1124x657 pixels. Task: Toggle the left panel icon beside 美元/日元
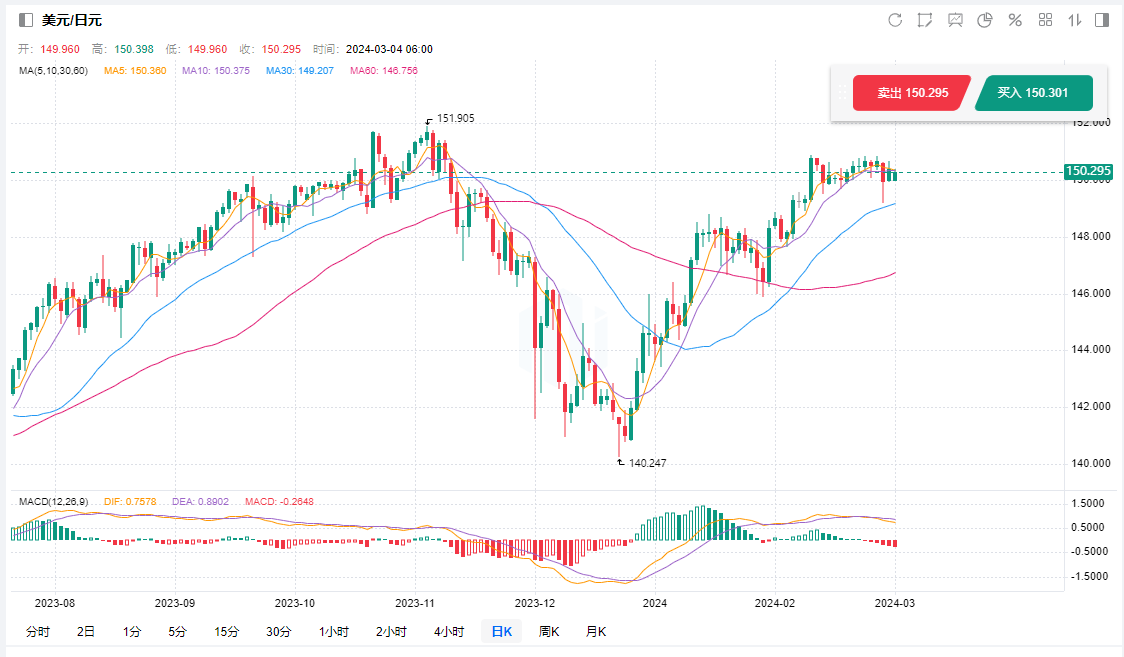(x=26, y=20)
